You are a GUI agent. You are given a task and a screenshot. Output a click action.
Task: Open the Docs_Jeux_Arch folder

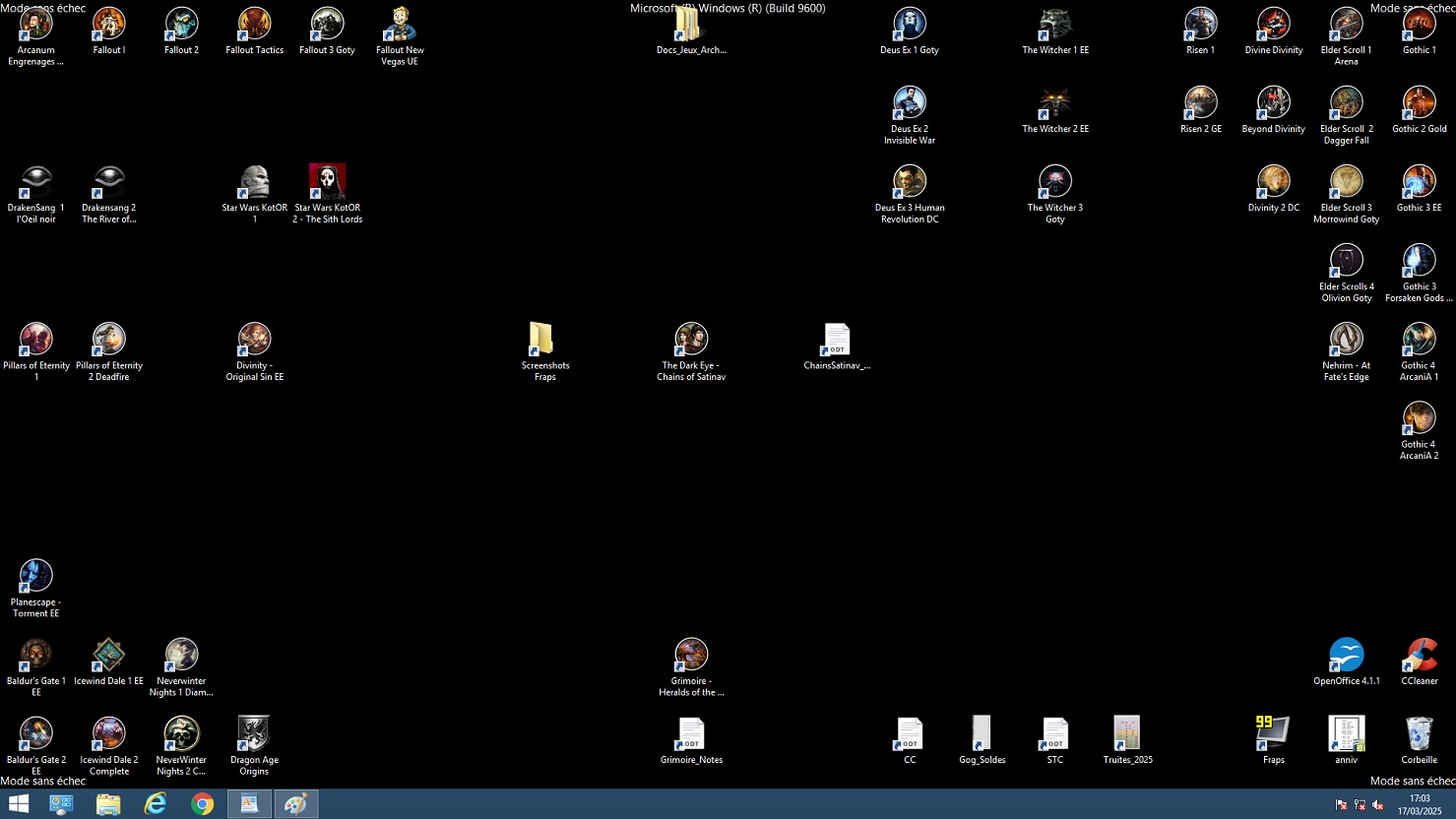click(691, 24)
